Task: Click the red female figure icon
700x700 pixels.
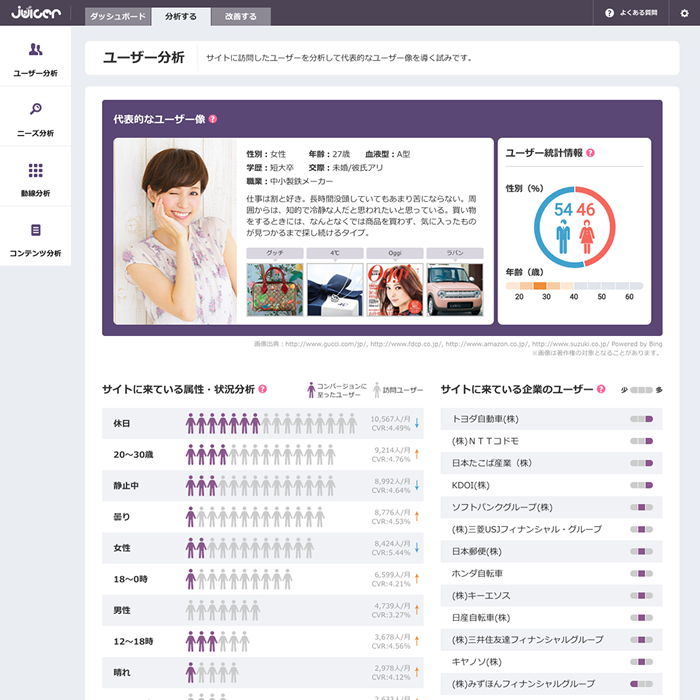Action: [587, 237]
